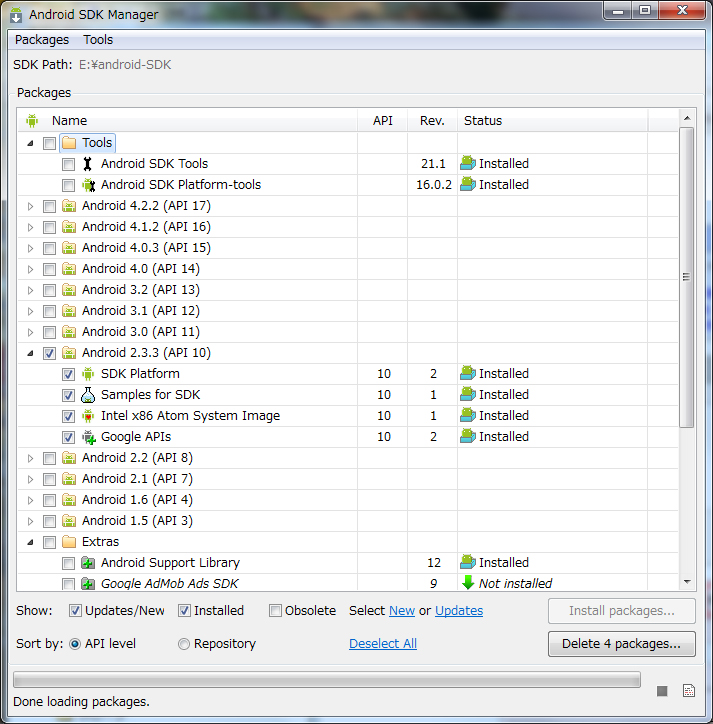
Task: Click the Tools folder icon
Action: pos(69,143)
